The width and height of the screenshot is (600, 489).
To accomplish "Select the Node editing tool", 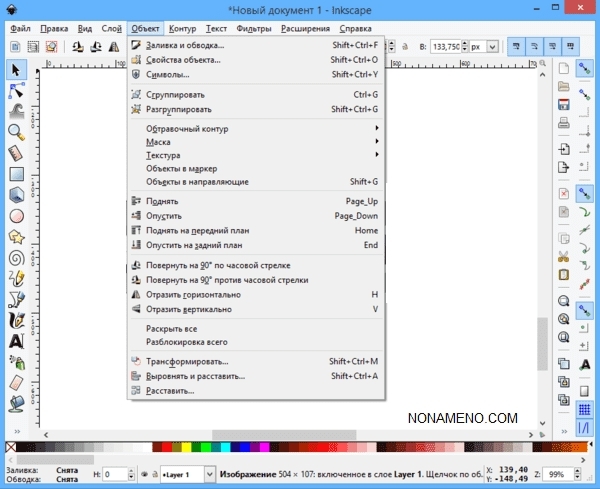I will pos(16,91).
